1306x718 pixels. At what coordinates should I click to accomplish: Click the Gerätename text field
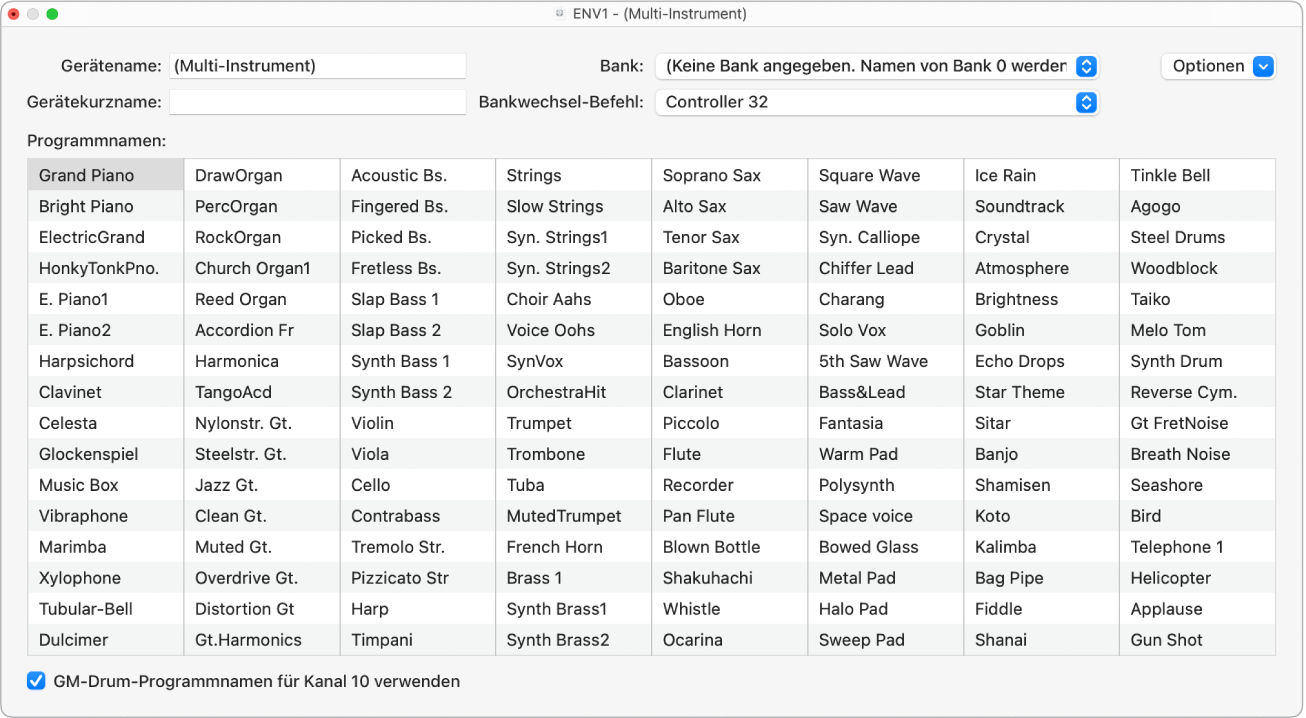[x=317, y=66]
